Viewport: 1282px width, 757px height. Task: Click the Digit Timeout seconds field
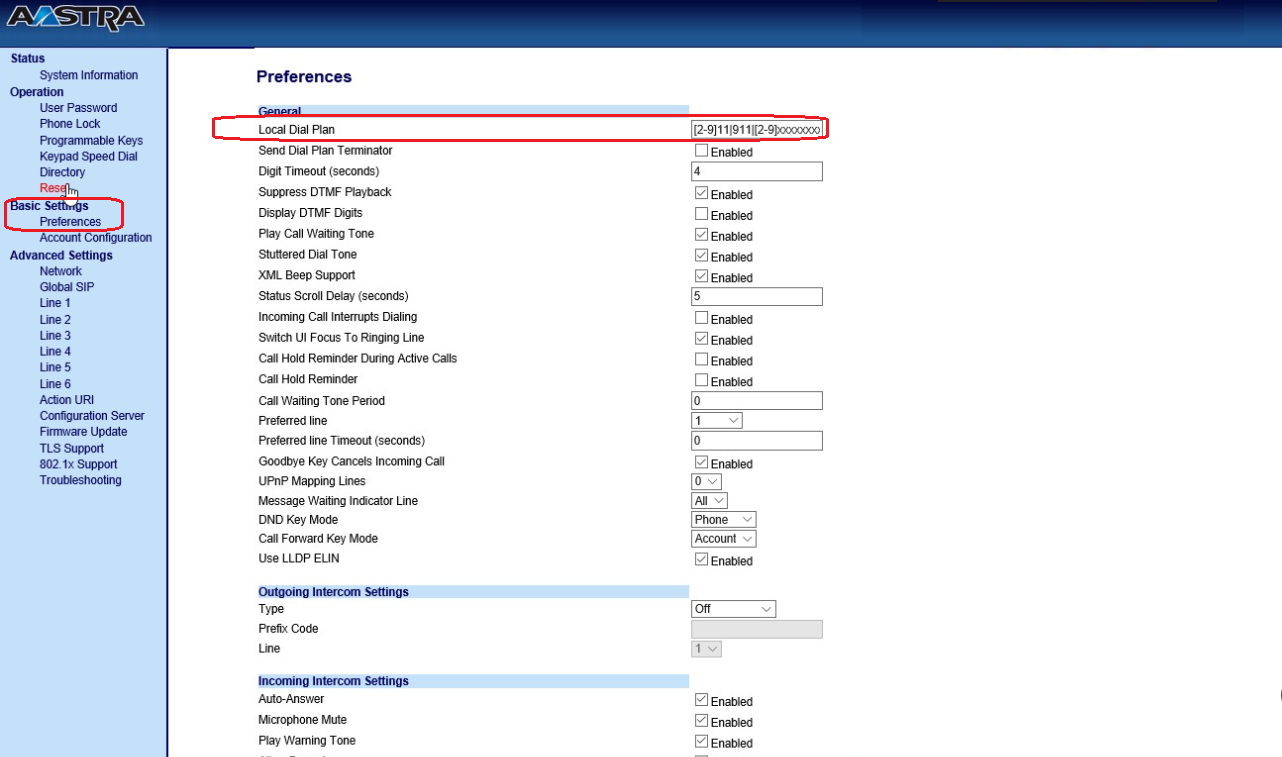(x=756, y=172)
